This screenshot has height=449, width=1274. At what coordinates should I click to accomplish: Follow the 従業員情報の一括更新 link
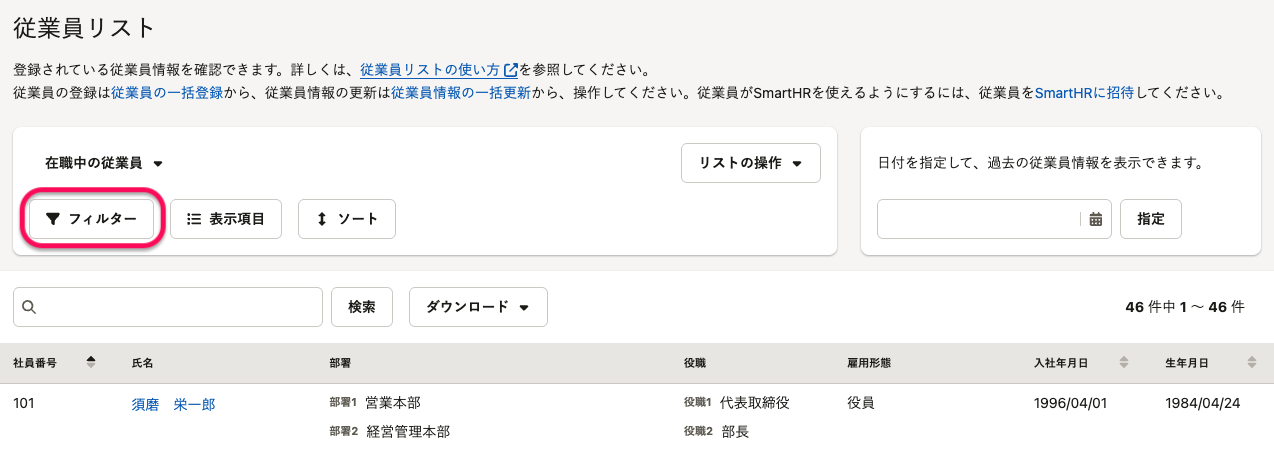[460, 92]
